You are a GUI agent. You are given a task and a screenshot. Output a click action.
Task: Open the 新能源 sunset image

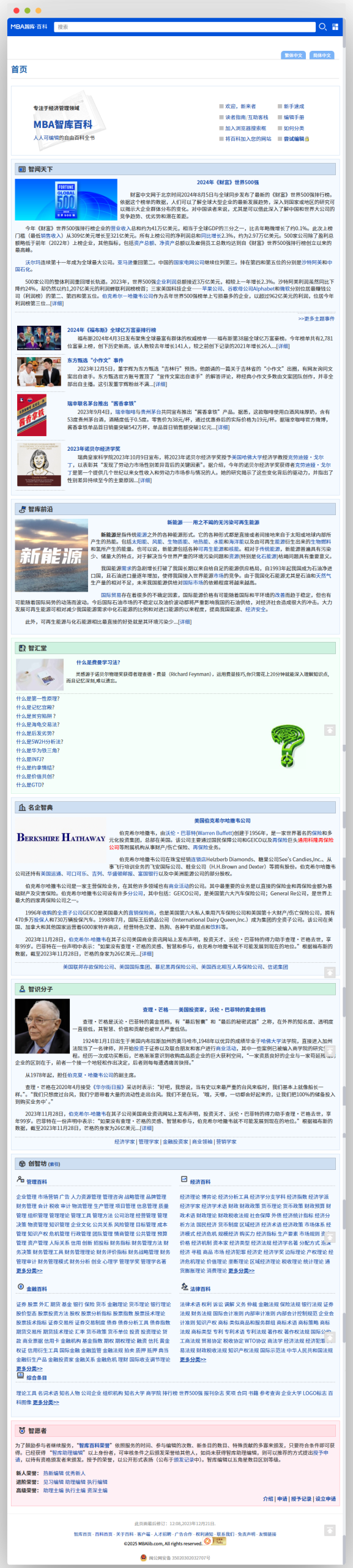51,554
